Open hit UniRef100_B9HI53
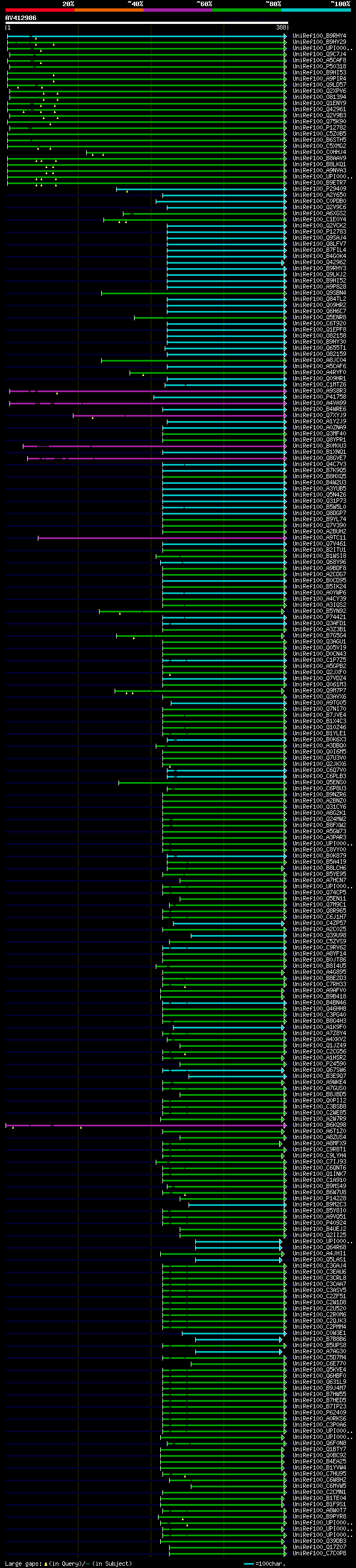Image resolution: width=356 pixels, height=1568 pixels. pyautogui.click(x=319, y=72)
